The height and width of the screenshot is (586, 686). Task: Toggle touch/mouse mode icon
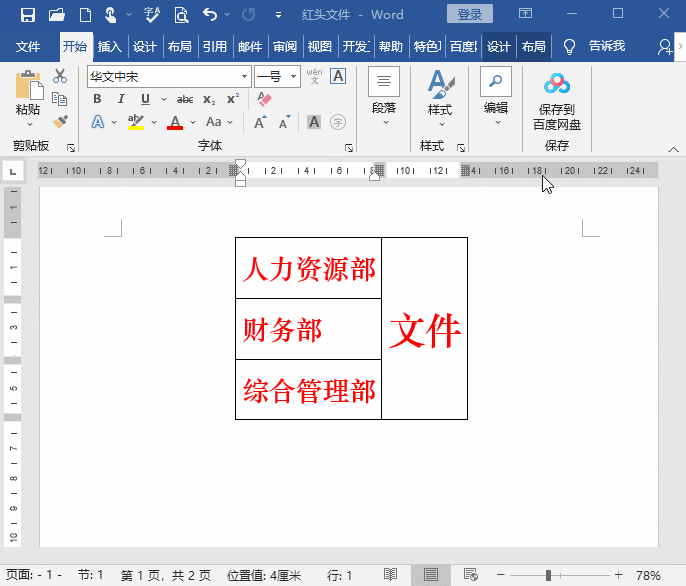point(110,15)
